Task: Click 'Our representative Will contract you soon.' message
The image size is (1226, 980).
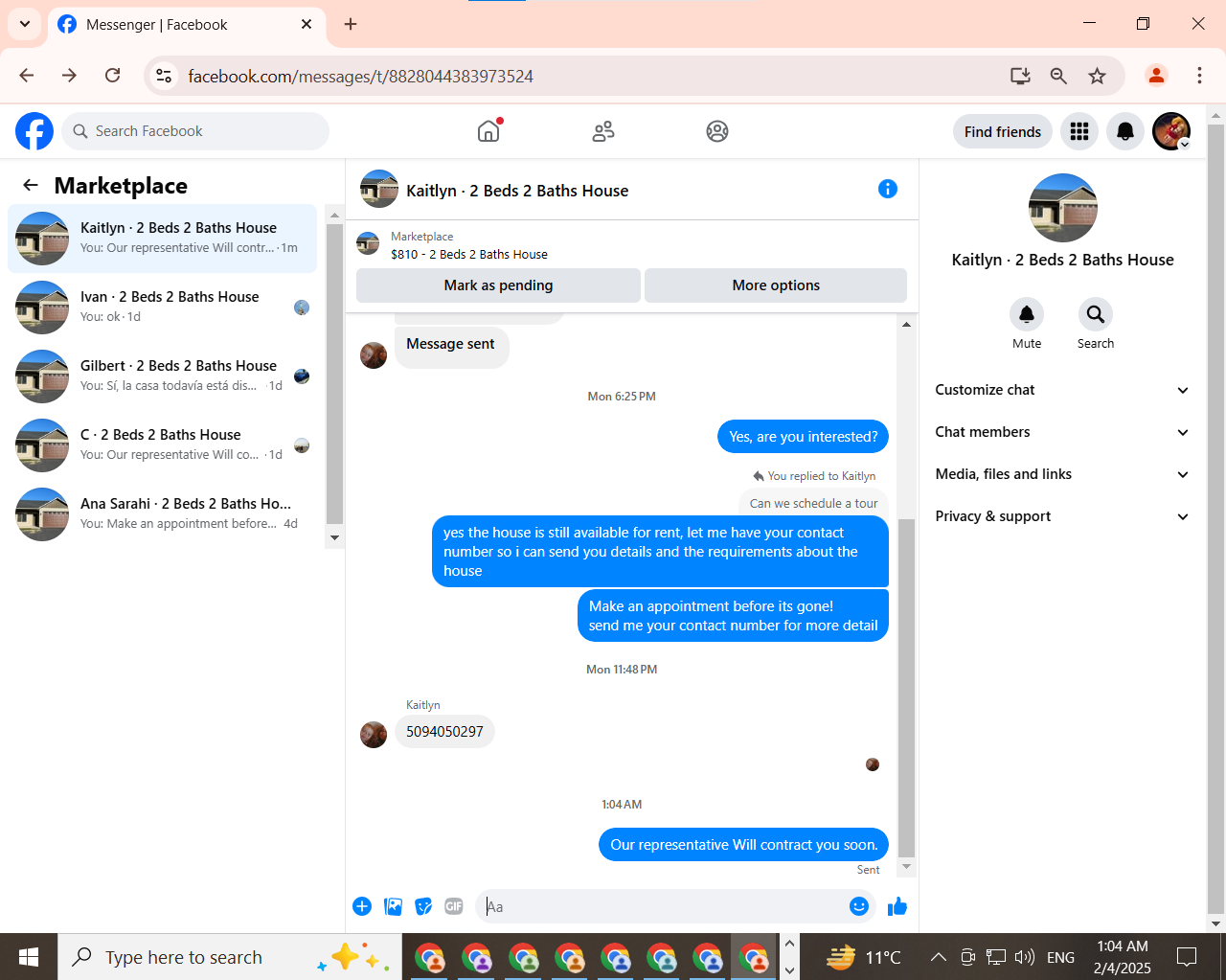Action: click(744, 845)
